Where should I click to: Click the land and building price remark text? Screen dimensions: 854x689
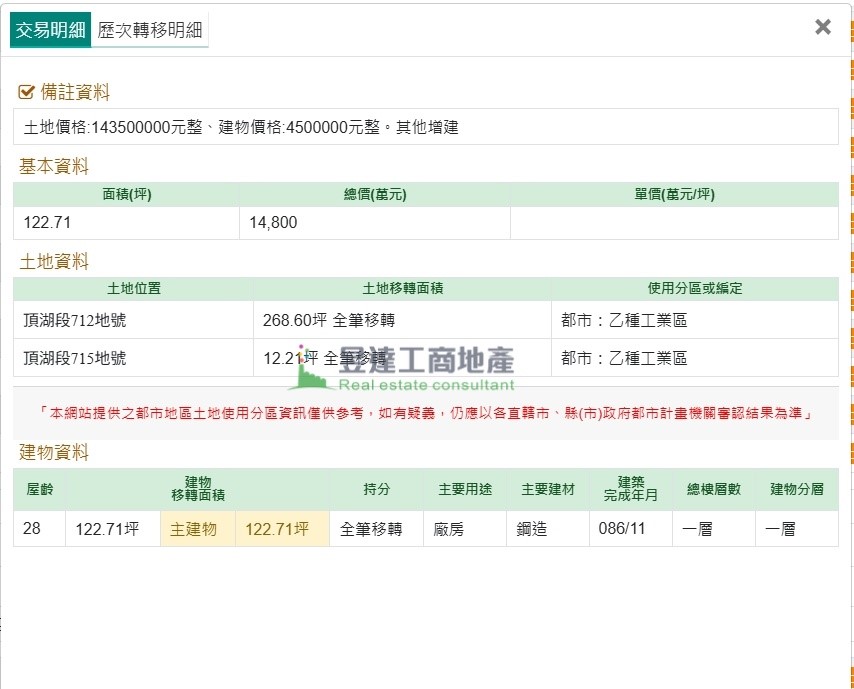coord(241,127)
